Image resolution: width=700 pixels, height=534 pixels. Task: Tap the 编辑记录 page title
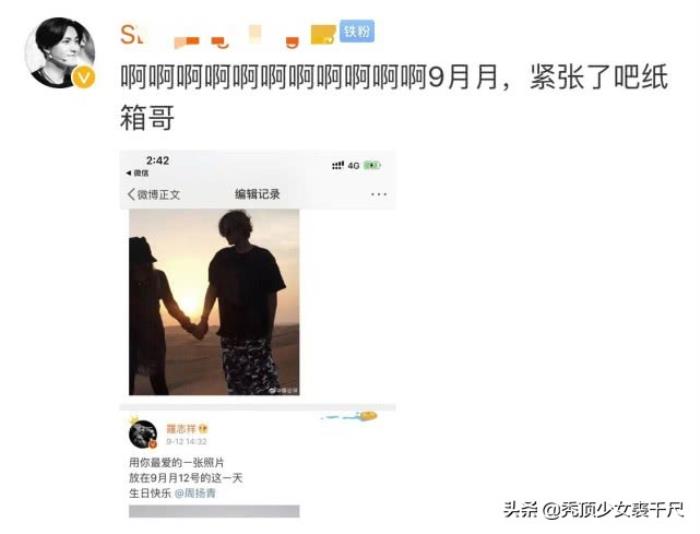click(x=258, y=194)
